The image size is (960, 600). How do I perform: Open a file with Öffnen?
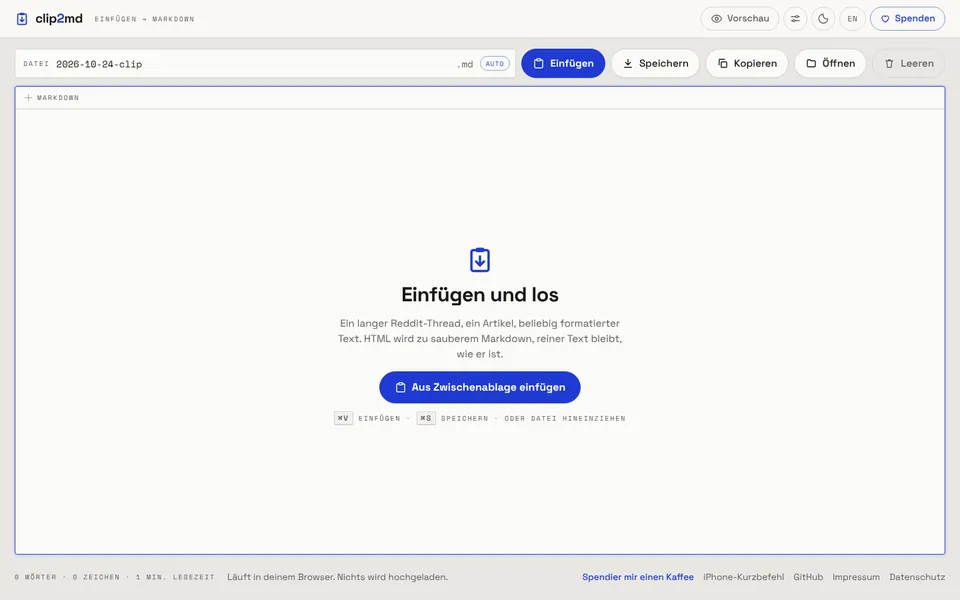click(830, 63)
